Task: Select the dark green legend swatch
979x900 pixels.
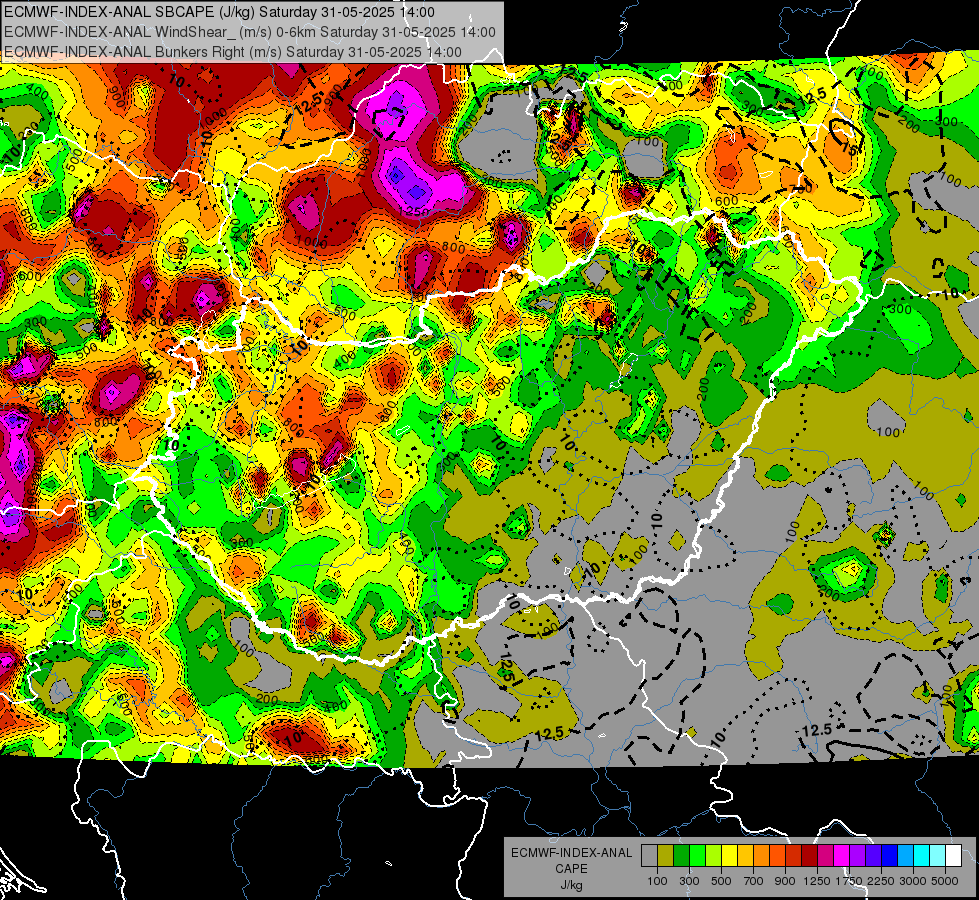Action: coord(681,855)
